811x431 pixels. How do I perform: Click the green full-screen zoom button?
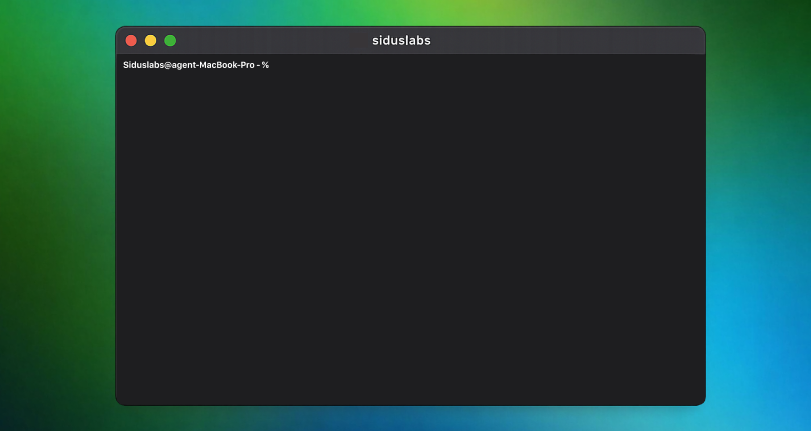[x=170, y=41]
